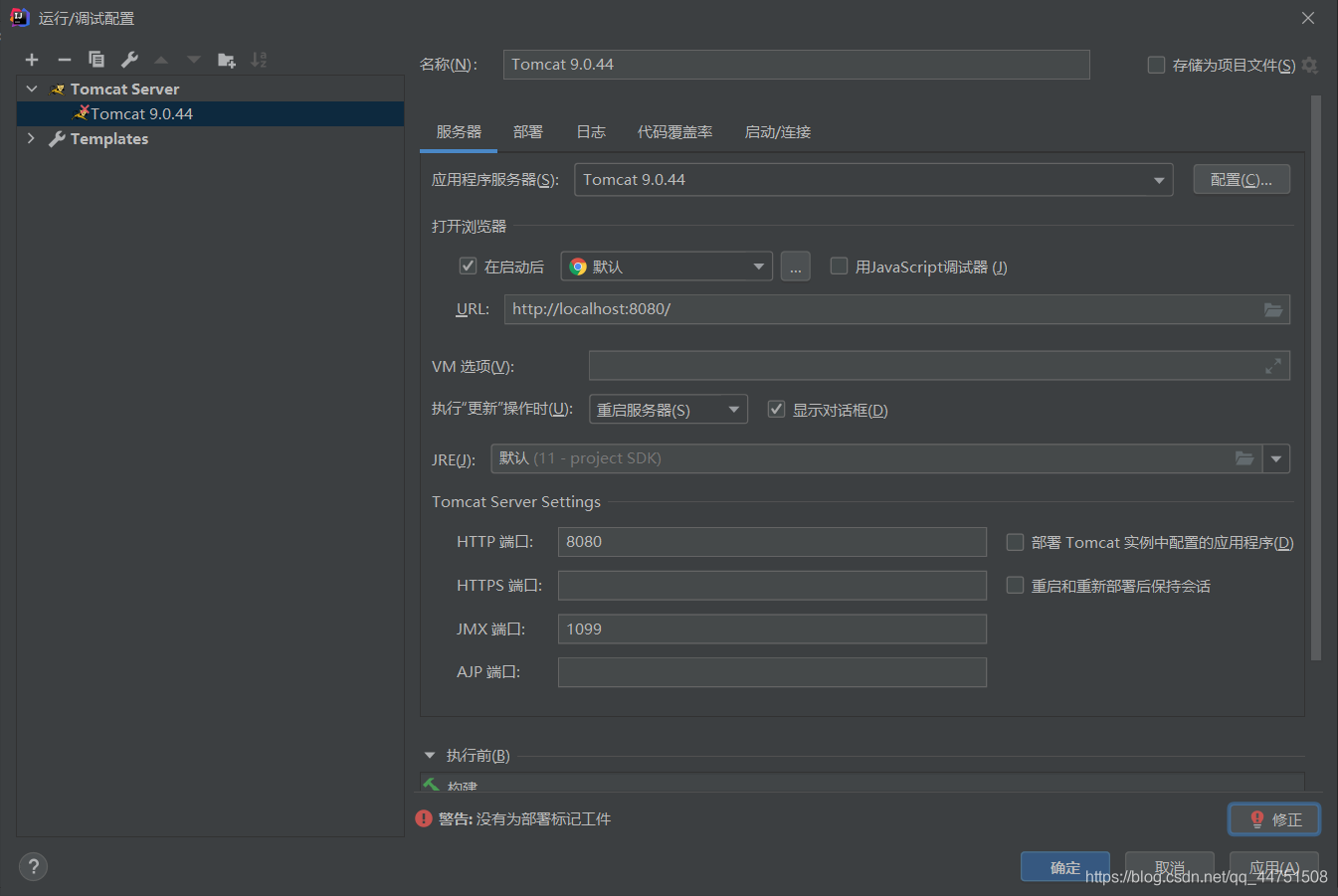Click the Apply button
The width and height of the screenshot is (1338, 896).
click(x=1274, y=867)
